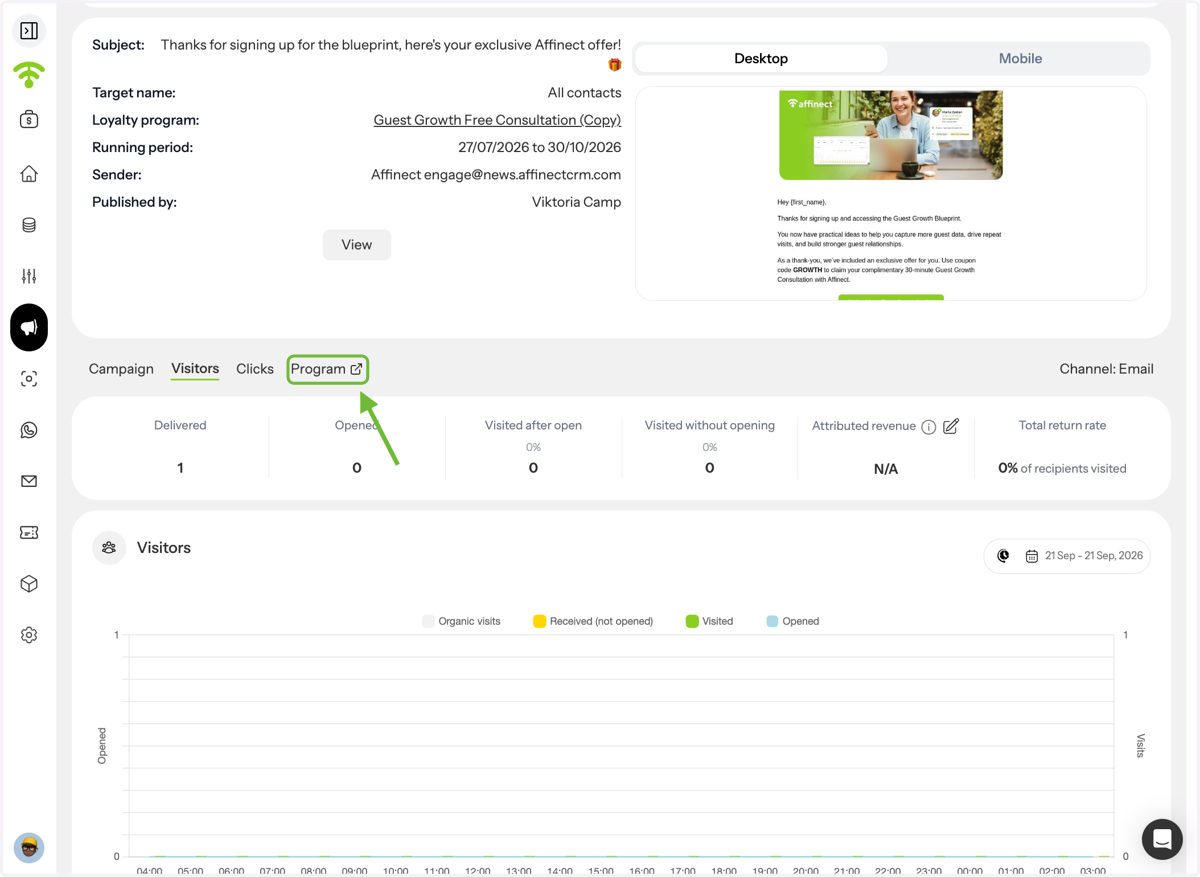Click the Attributed revenue info icon
Image resolution: width=1200 pixels, height=877 pixels.
pos(929,427)
